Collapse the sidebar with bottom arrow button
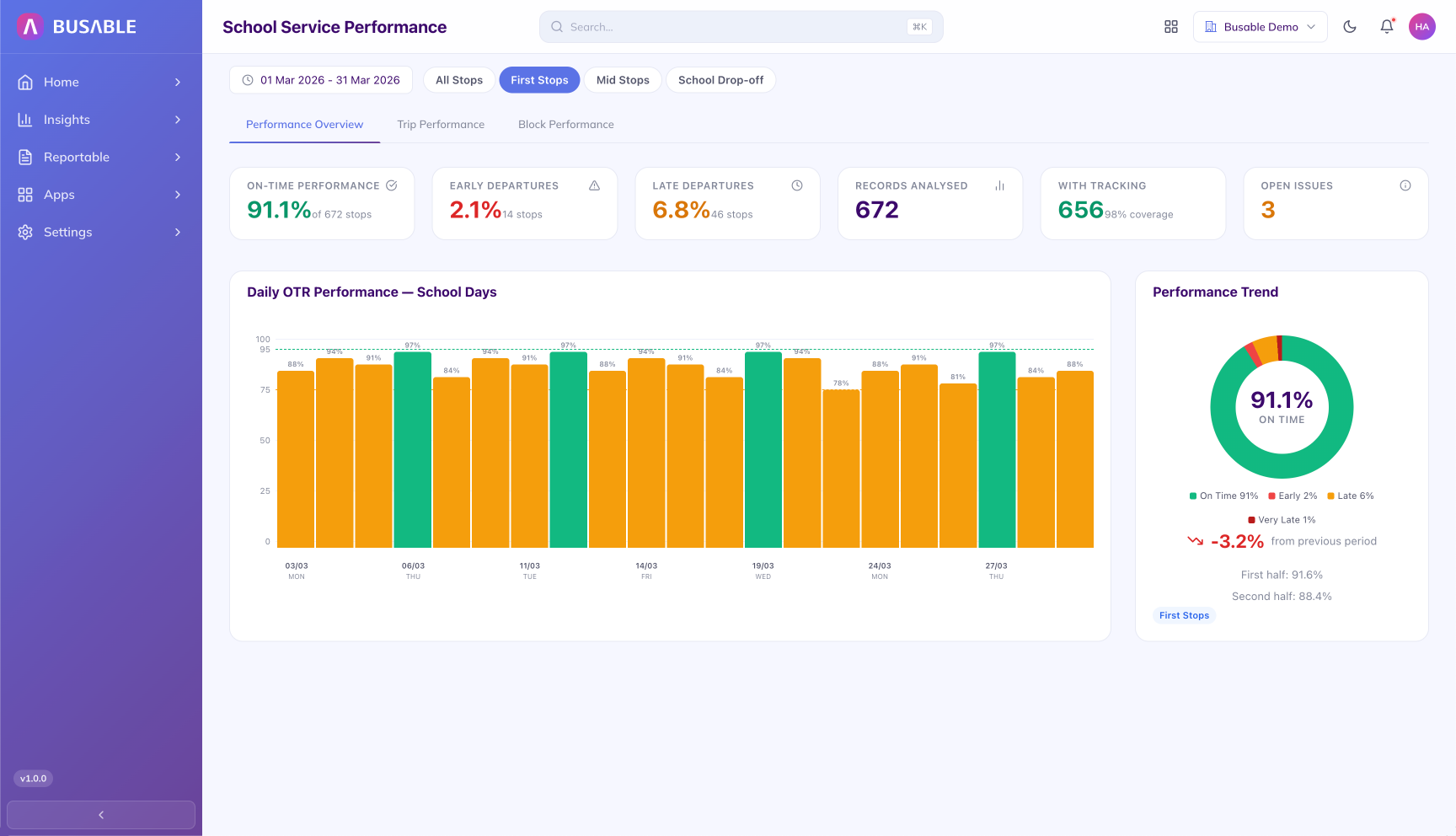This screenshot has width=1456, height=836. coord(101,815)
